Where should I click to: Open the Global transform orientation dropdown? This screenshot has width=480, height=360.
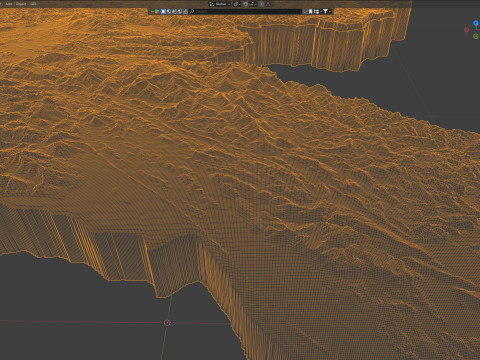click(x=219, y=4)
